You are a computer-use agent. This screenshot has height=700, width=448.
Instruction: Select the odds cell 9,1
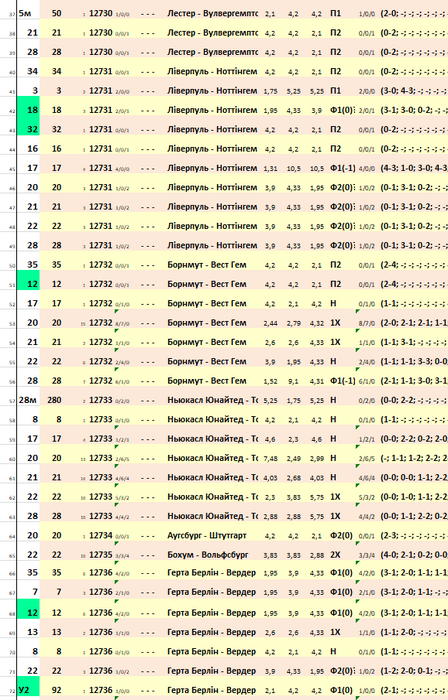[294, 381]
